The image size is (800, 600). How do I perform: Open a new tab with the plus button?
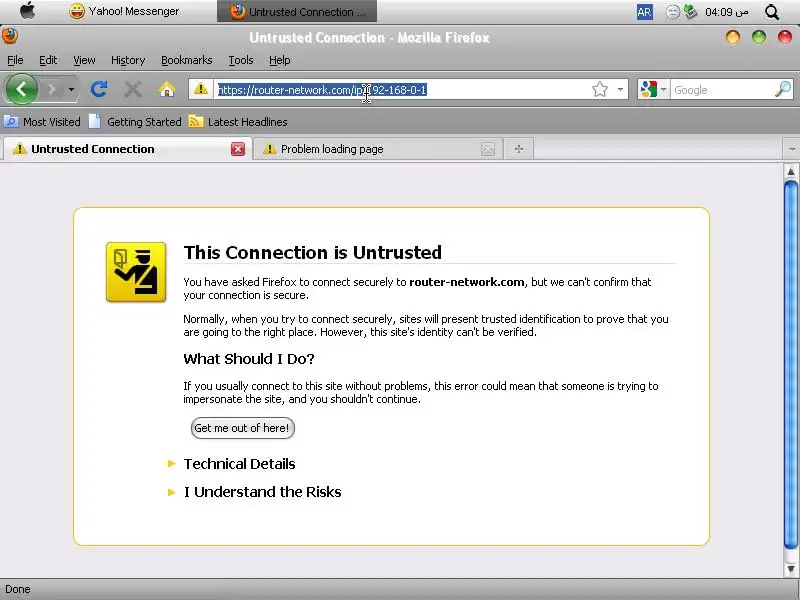coord(519,149)
